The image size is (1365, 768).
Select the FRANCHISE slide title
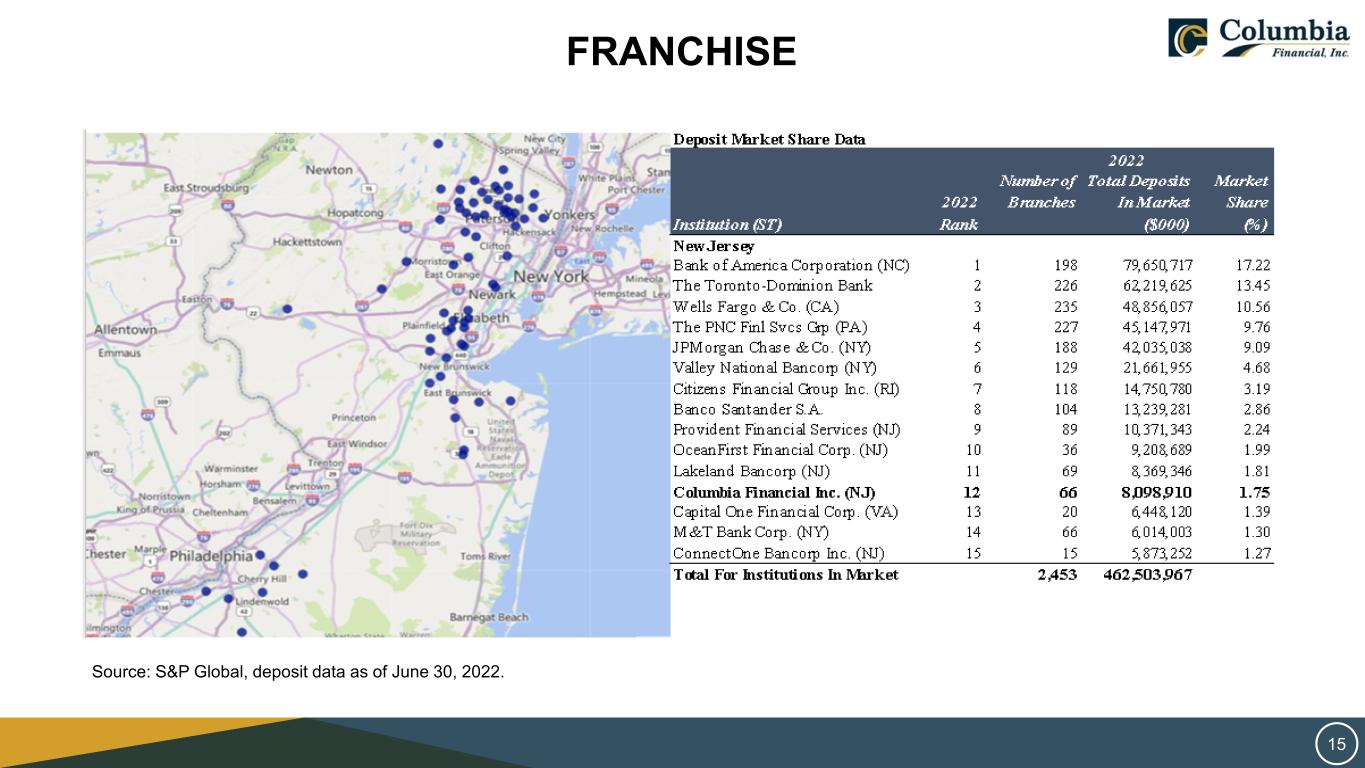tap(681, 52)
